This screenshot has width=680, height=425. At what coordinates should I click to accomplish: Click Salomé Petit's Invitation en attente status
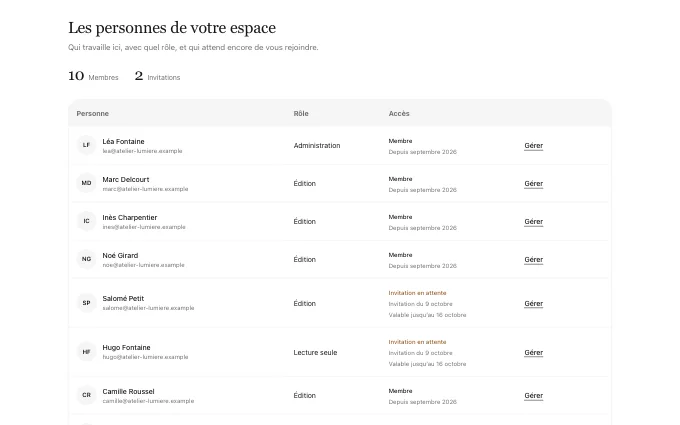[x=417, y=293]
